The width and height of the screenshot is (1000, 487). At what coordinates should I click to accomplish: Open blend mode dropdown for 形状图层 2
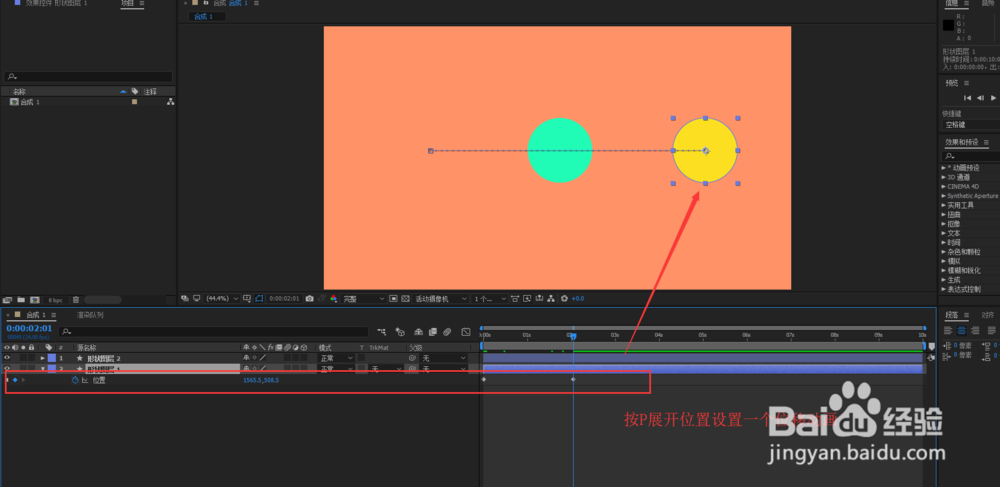336,358
